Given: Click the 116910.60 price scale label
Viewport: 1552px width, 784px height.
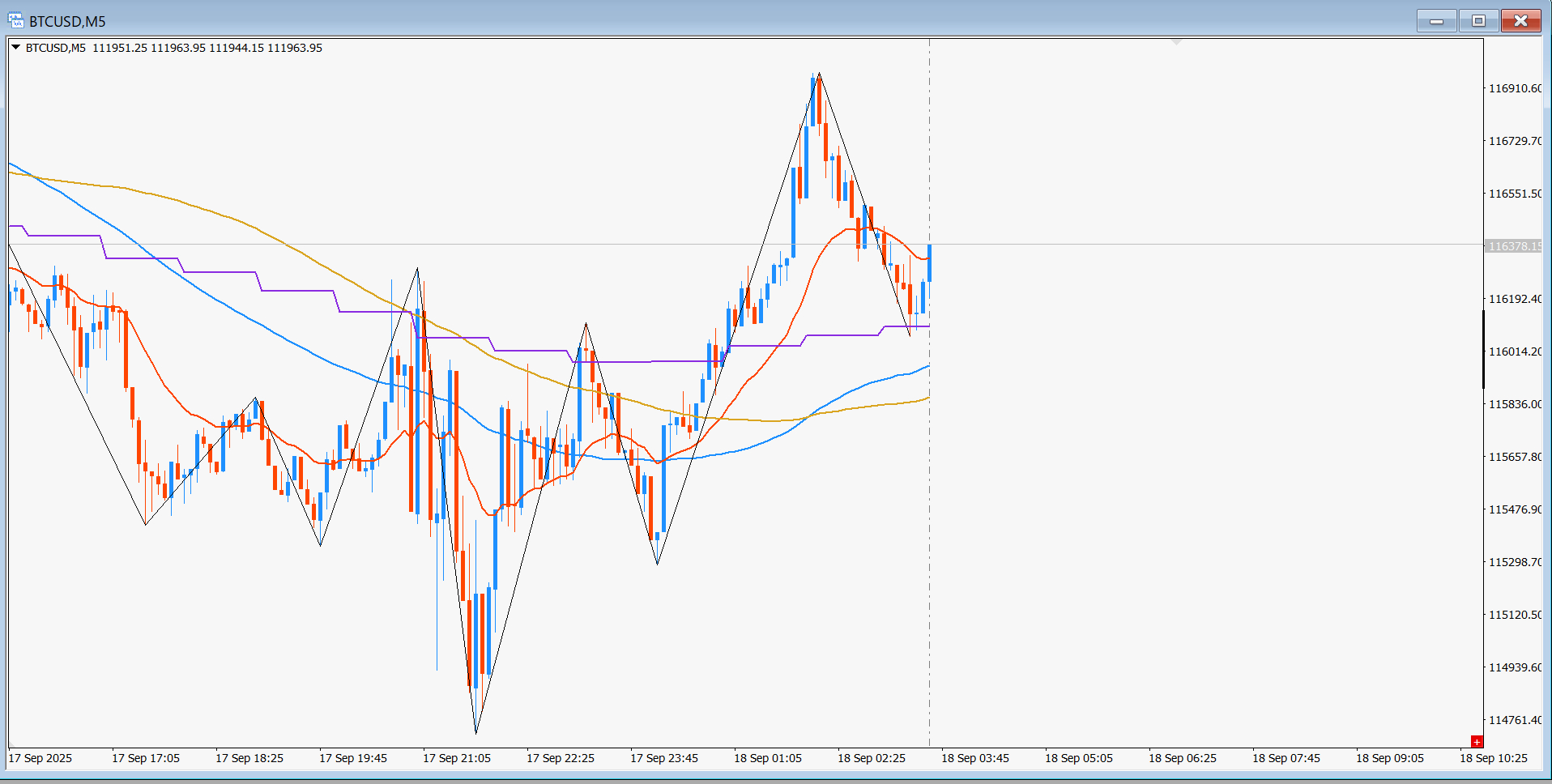Looking at the screenshot, I should [x=1515, y=88].
